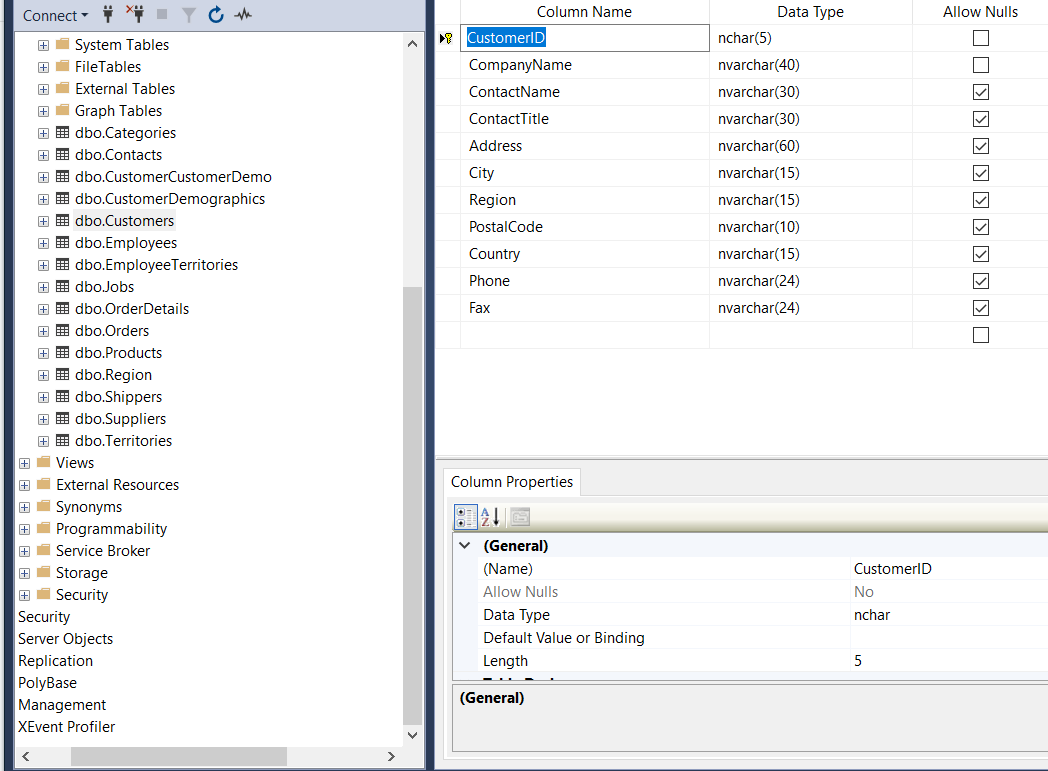Select the Phone column row
This screenshot has width=1048, height=771.
tap(742, 281)
